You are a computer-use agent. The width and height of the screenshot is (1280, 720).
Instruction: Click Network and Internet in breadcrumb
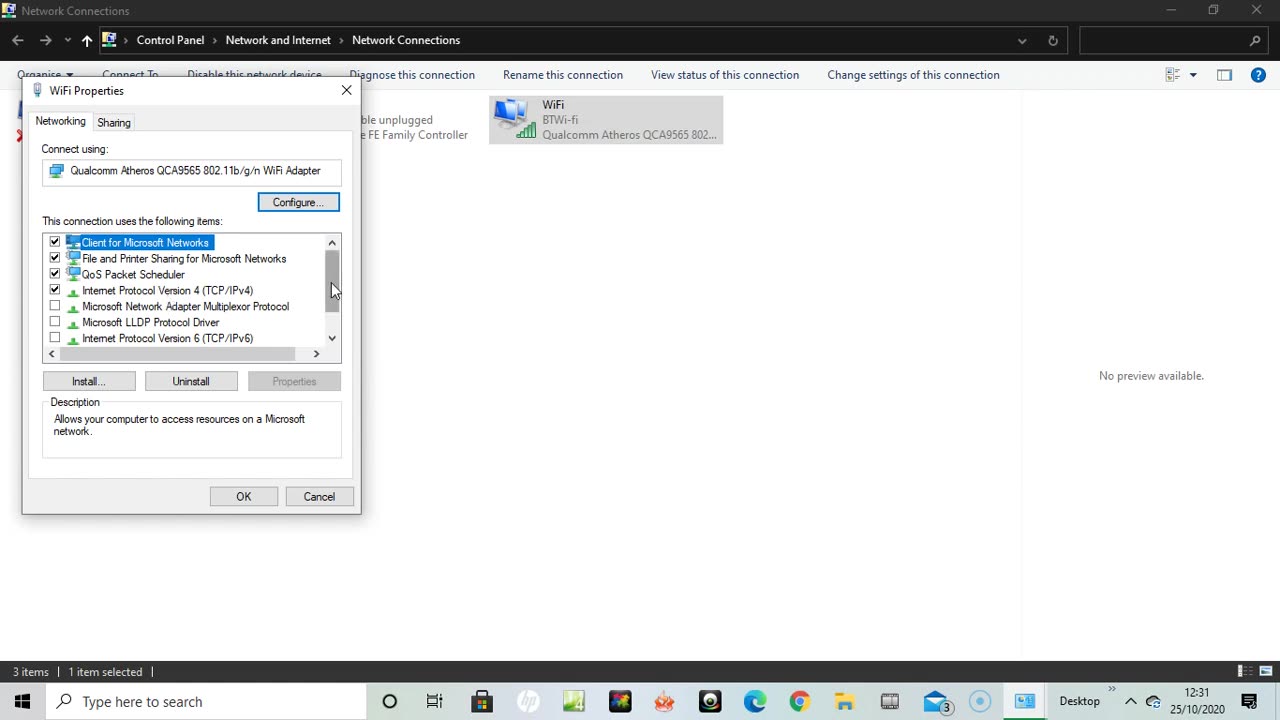click(x=278, y=40)
